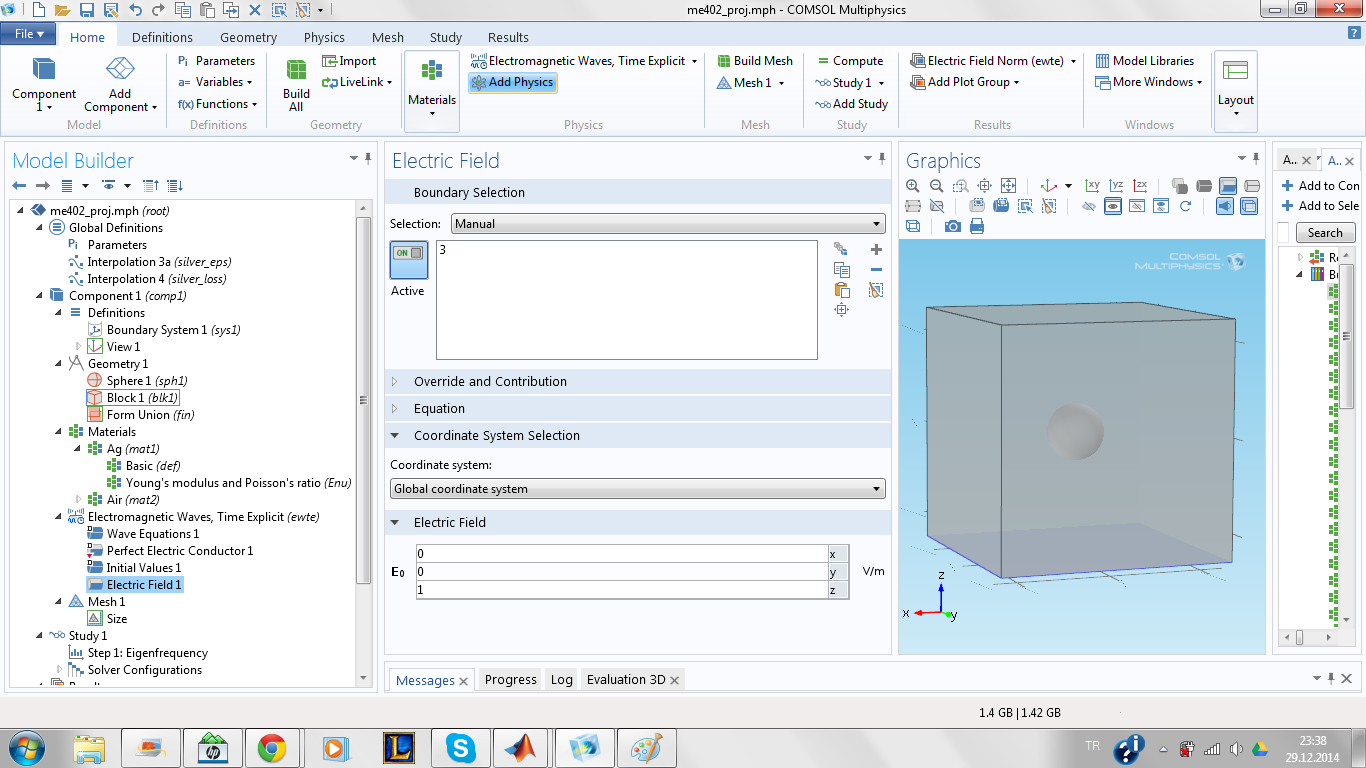Open the Geometry ribbon tab

coord(248,37)
